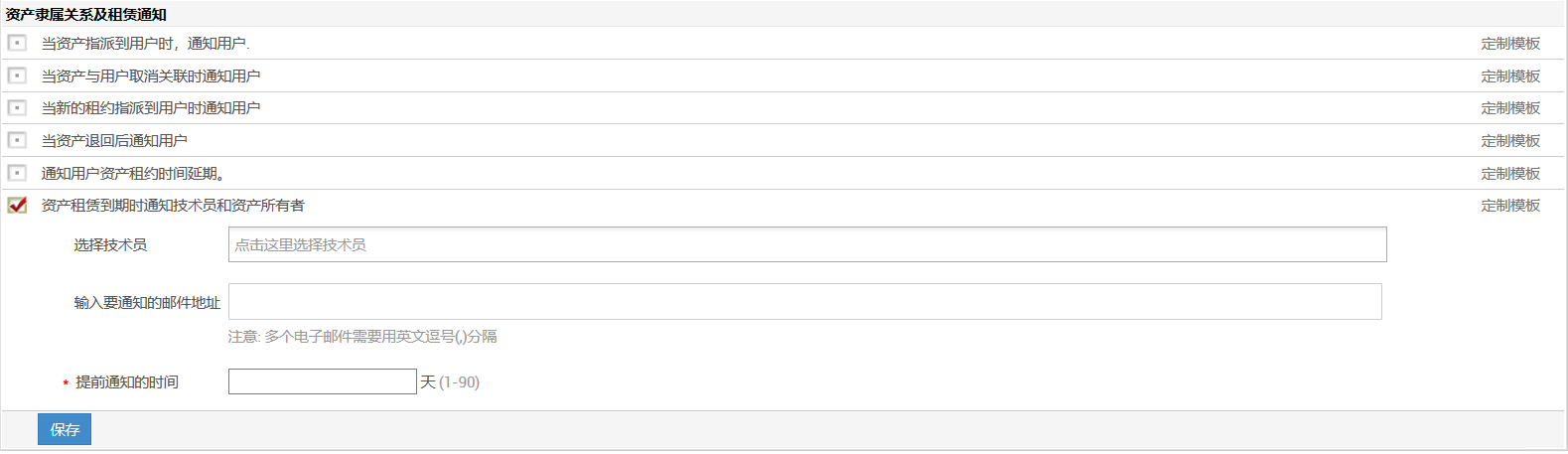Uncheck 资产租赁到期时通知技术员和资产所有者 checkbox
Viewport: 1568px width, 454px height.
click(x=17, y=205)
